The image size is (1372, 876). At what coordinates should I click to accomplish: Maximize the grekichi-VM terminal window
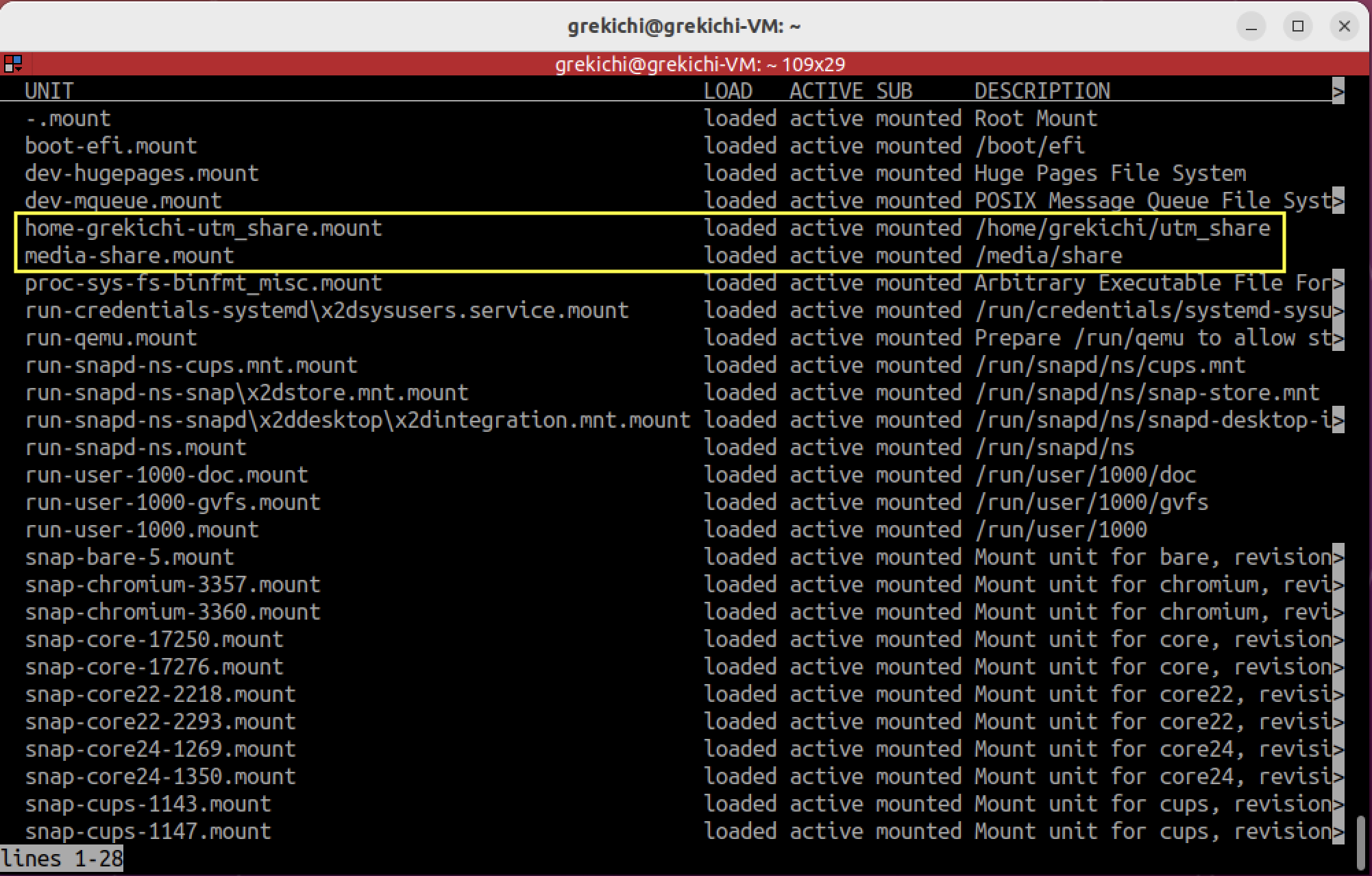click(1298, 27)
